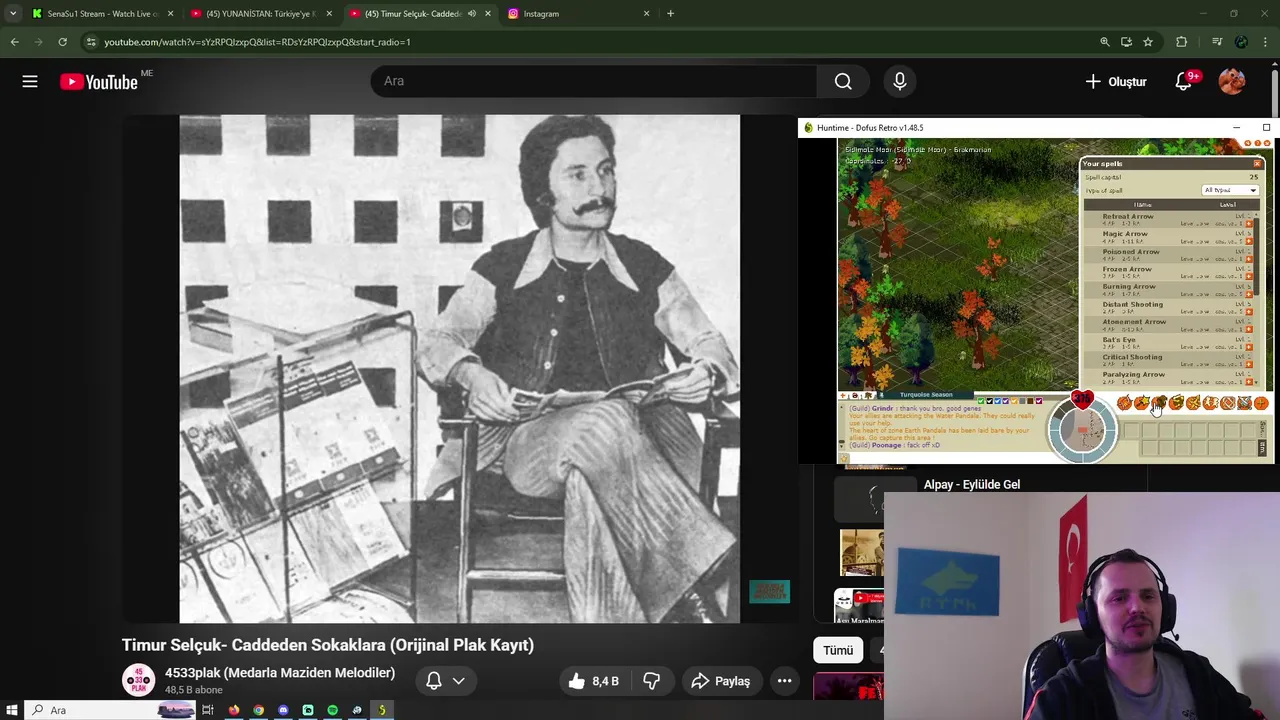Viewport: 1280px width, 720px height.
Task: Close the SenaSu1 Stream tab
Action: [170, 14]
